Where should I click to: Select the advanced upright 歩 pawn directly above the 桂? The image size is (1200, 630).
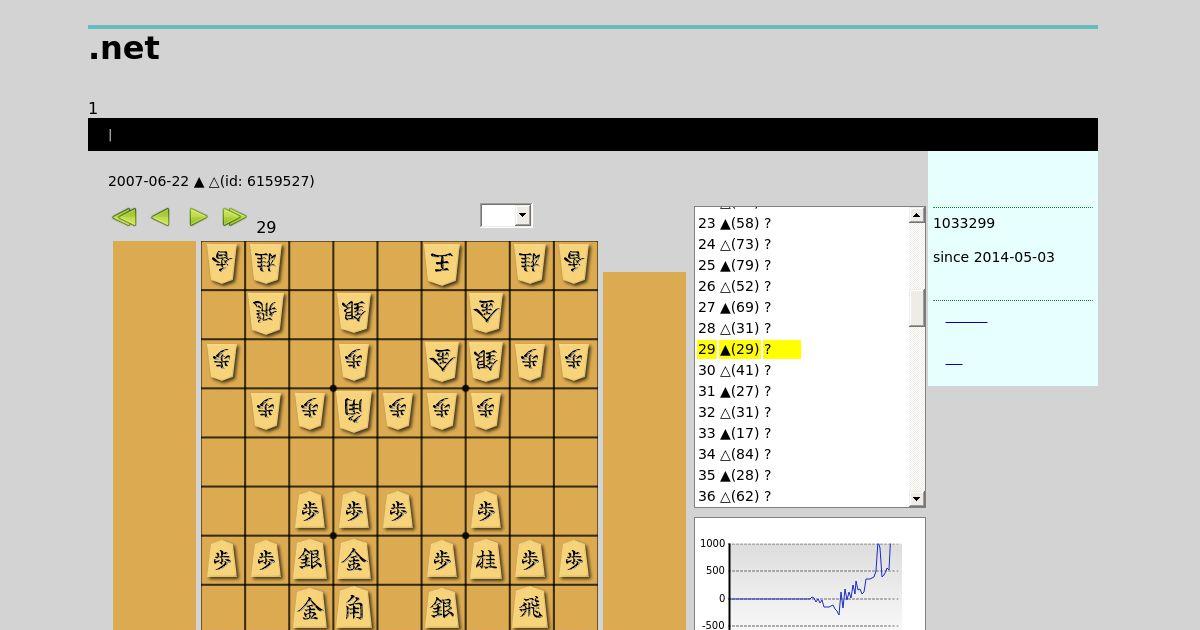tap(486, 511)
